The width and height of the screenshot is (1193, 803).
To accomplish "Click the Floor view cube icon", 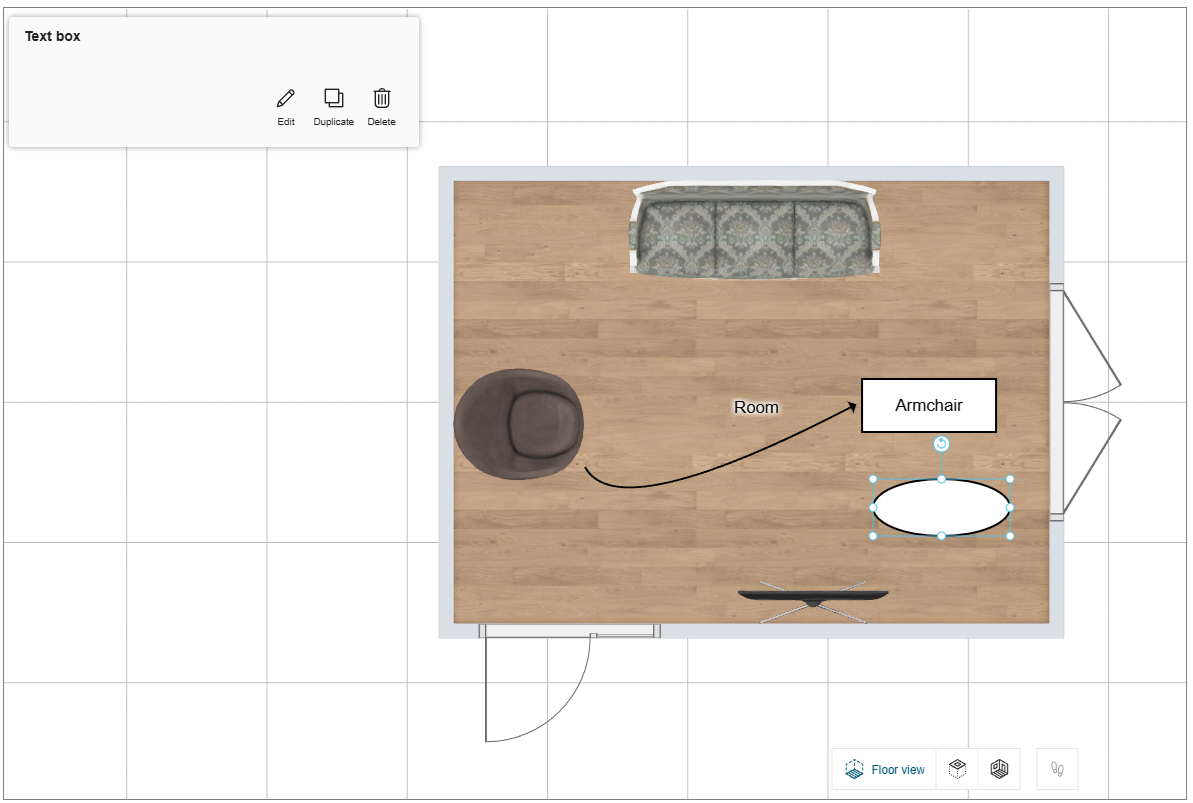I will [855, 768].
